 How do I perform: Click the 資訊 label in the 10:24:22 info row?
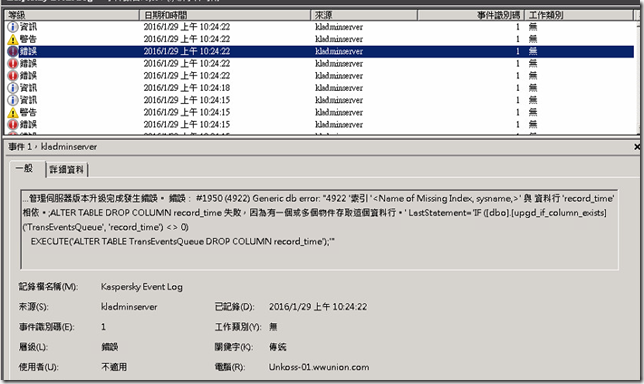[x=28, y=27]
